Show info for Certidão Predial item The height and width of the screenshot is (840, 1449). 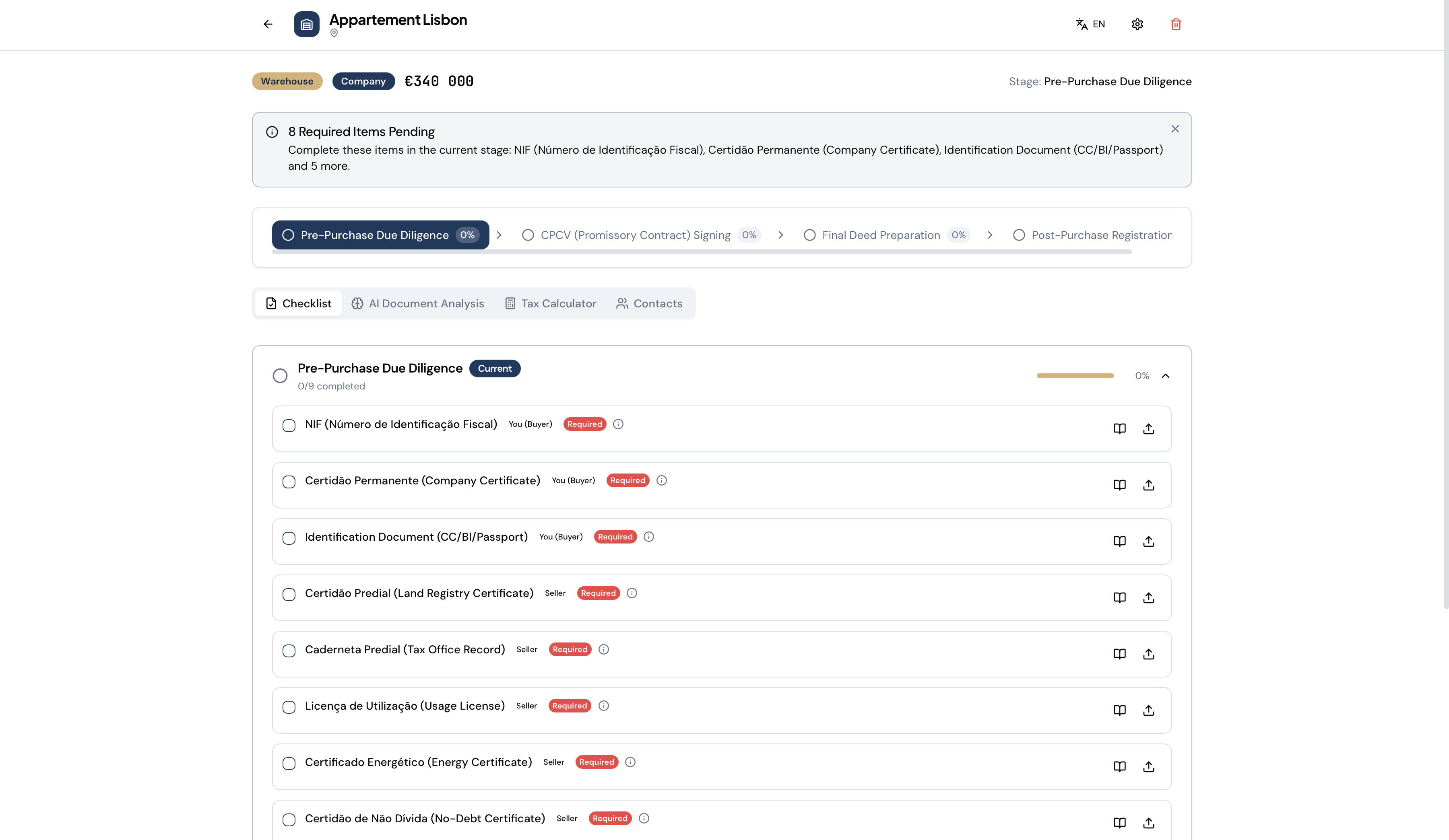[632, 593]
